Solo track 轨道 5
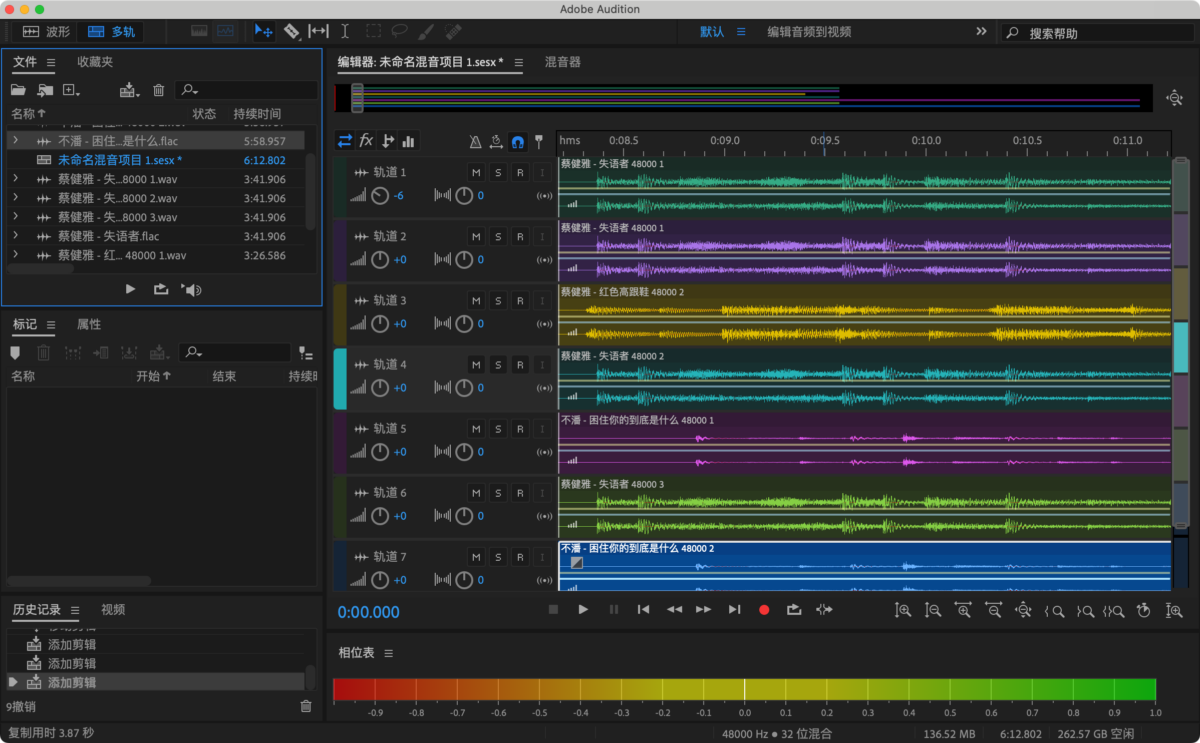The width and height of the screenshot is (1200, 743). (498, 428)
